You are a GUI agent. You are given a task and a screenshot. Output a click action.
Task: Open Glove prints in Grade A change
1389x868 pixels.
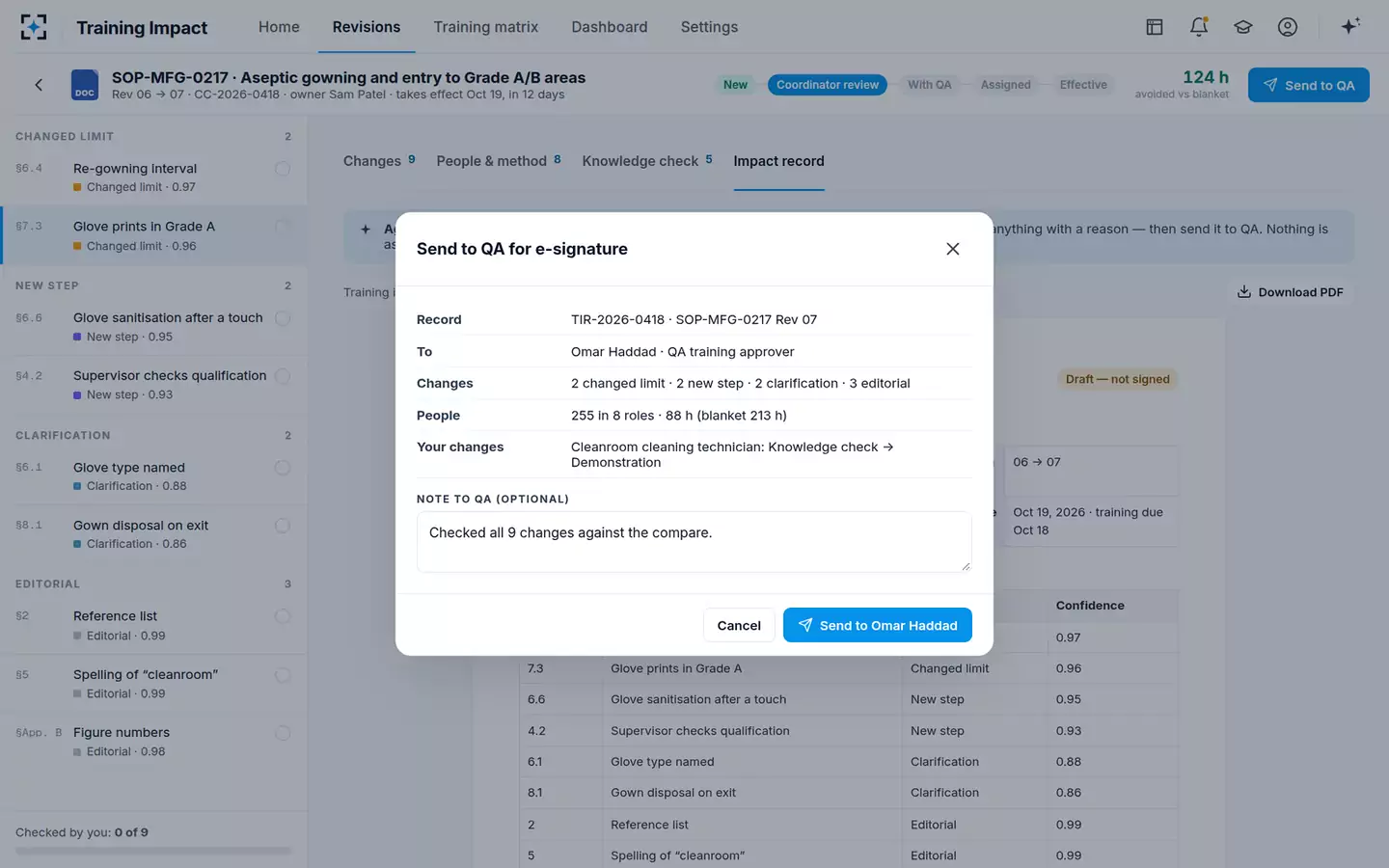tap(154, 235)
